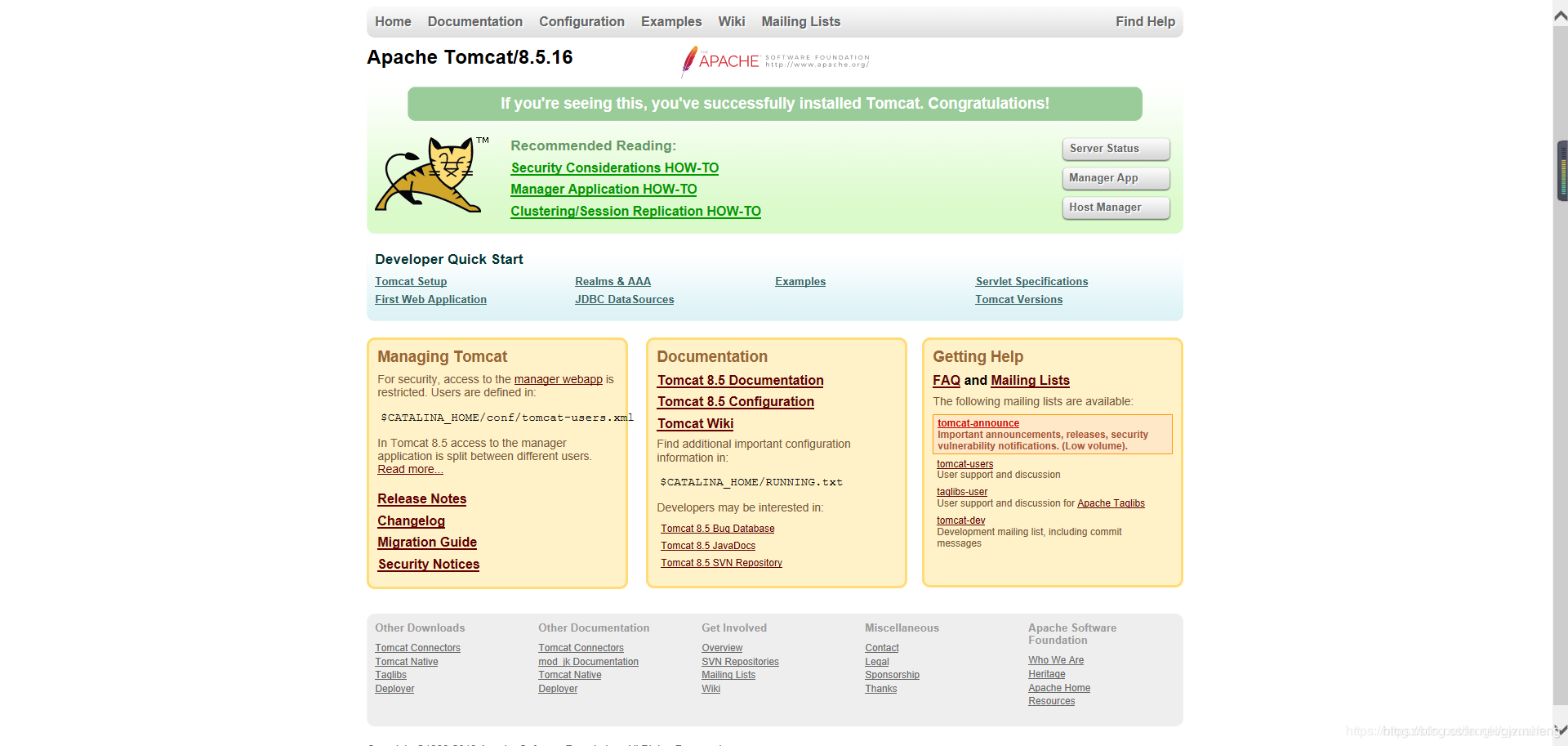The image size is (1568, 746).
Task: Click the FAQ link in Getting Help
Action: point(947,381)
